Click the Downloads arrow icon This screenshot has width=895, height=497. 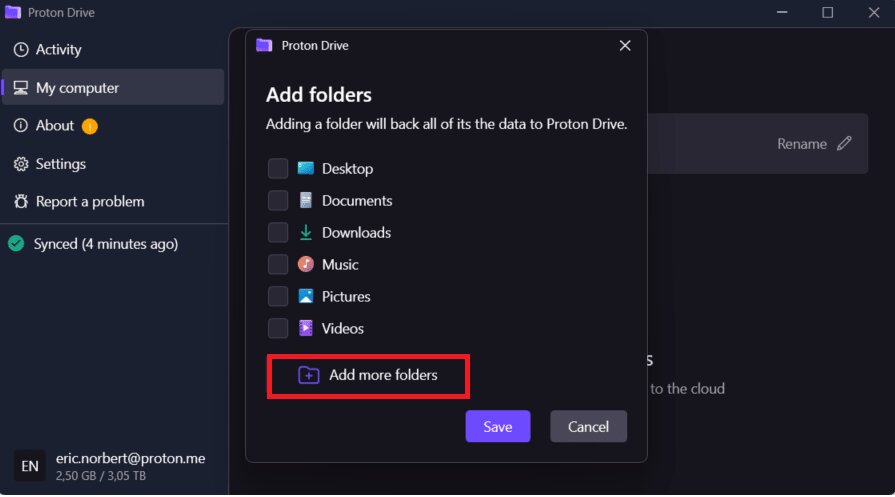click(x=306, y=232)
